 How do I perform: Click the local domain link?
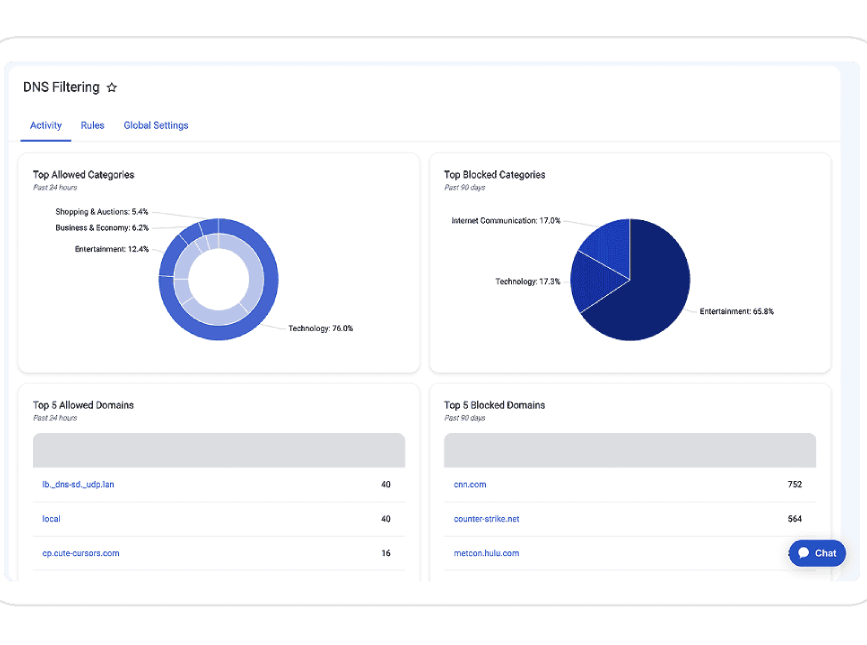click(52, 519)
